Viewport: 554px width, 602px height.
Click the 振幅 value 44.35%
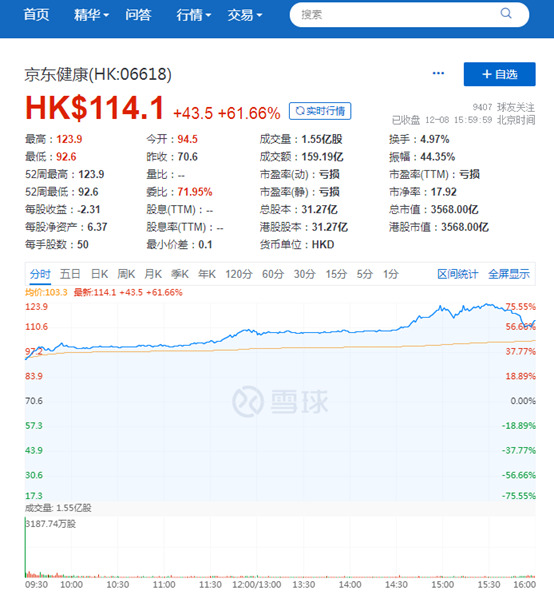pyautogui.click(x=437, y=157)
